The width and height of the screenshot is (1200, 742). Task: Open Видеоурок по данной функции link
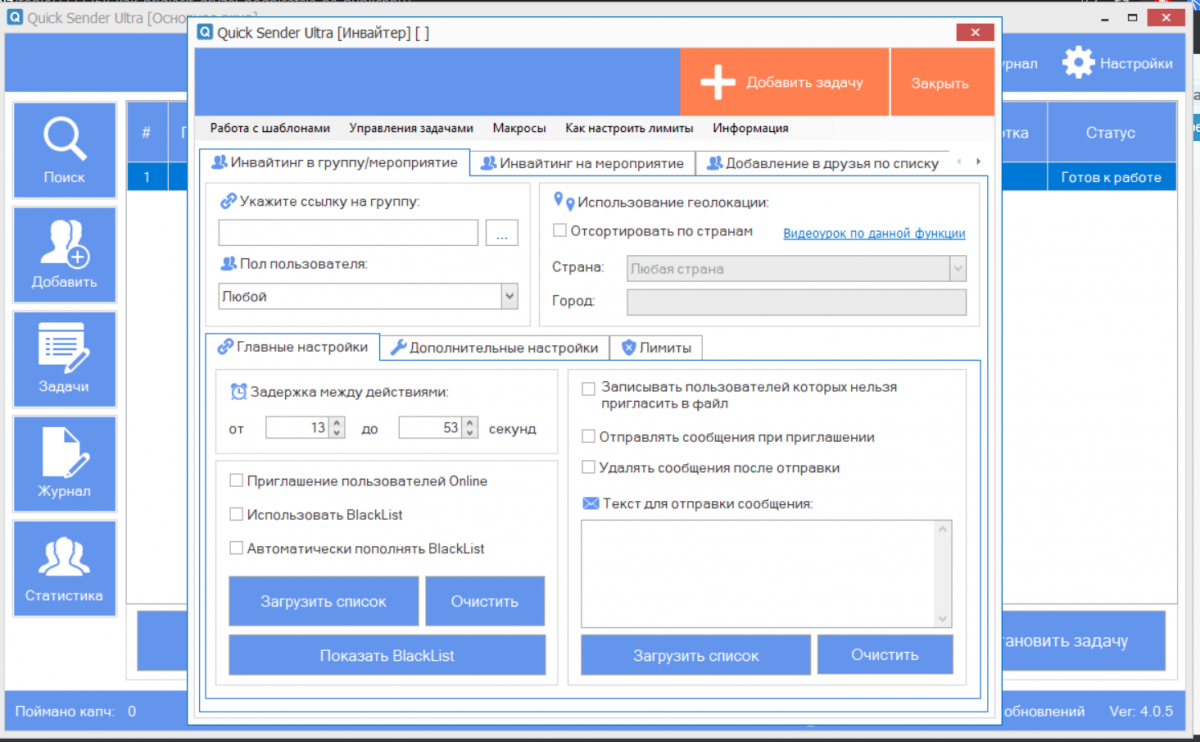pos(874,233)
